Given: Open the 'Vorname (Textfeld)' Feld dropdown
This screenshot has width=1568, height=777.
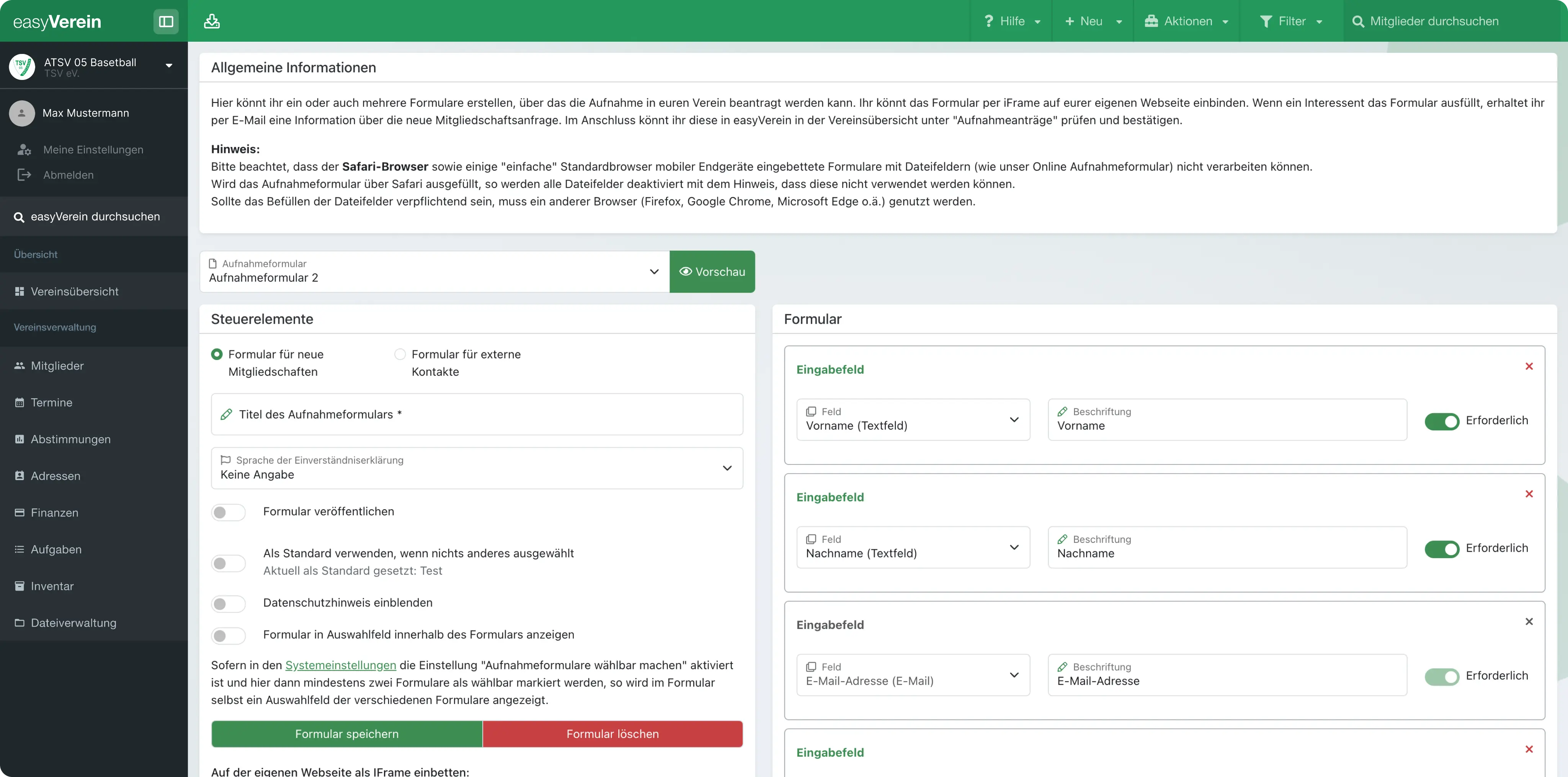Looking at the screenshot, I should tap(913, 419).
